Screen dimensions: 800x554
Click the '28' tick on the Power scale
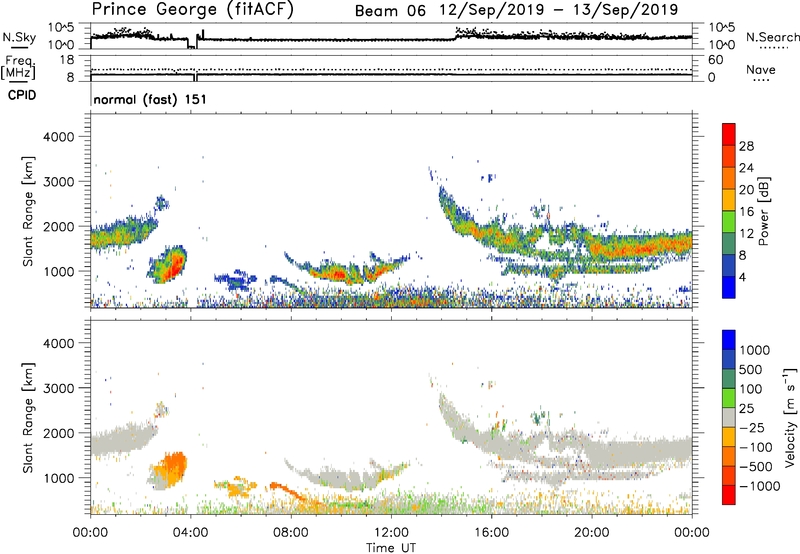pyautogui.click(x=746, y=146)
